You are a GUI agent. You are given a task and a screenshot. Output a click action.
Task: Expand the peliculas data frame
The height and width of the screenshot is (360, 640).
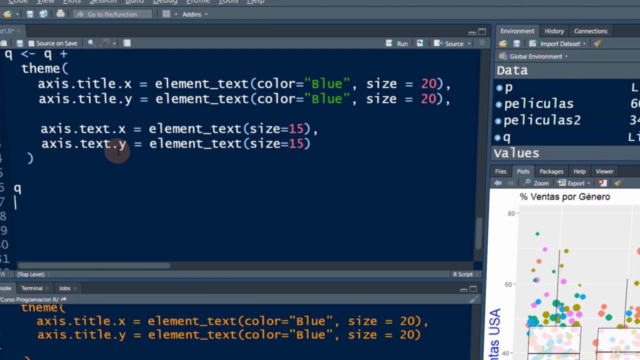[499, 104]
